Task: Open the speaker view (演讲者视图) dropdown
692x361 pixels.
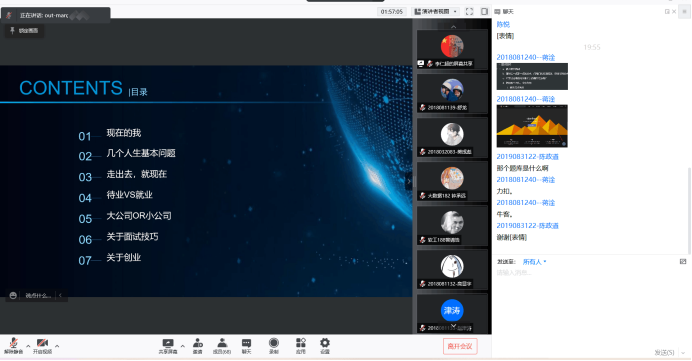Action: pyautogui.click(x=436, y=11)
